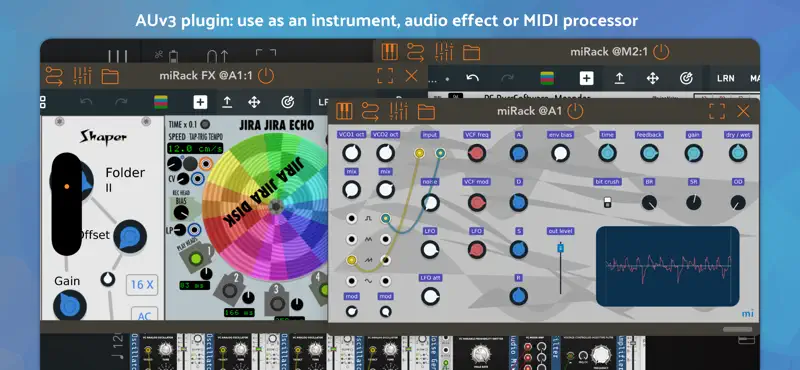Click the noise knob

pos(430,203)
